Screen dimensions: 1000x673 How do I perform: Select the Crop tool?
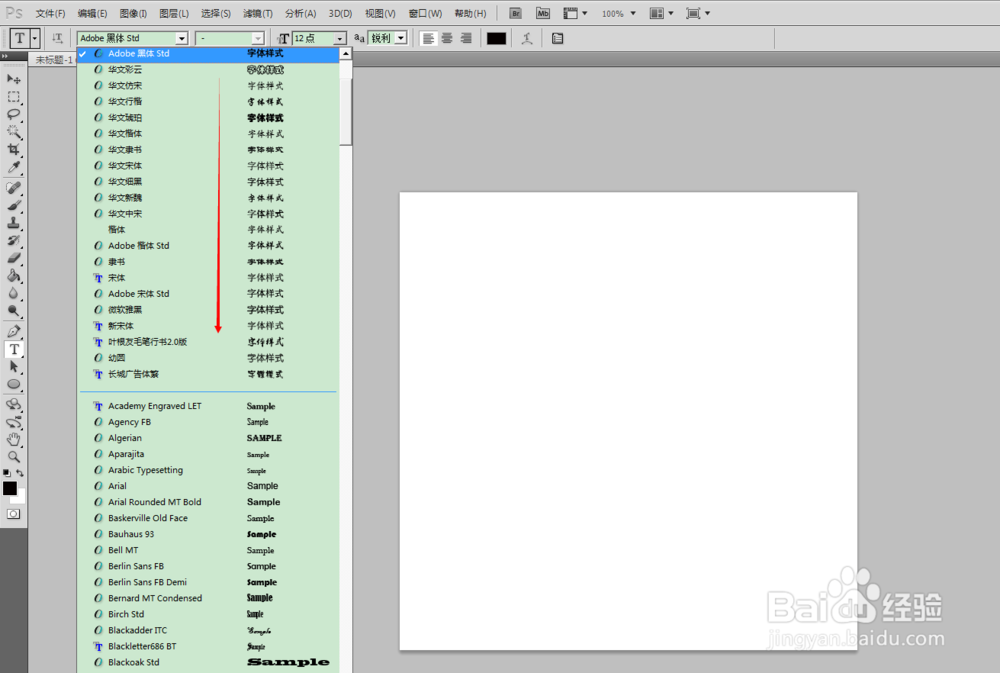pyautogui.click(x=13, y=149)
